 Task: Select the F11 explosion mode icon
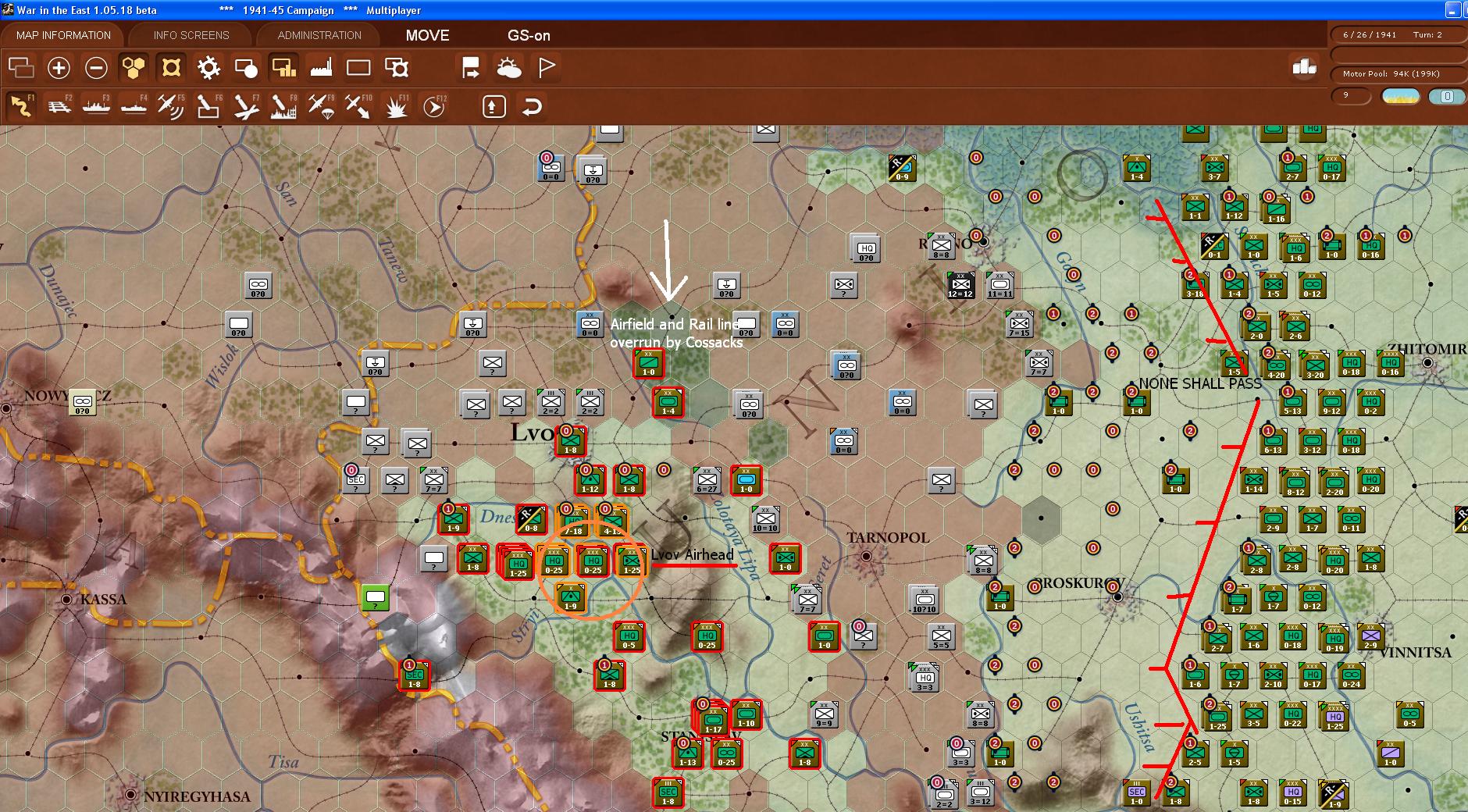[396, 106]
